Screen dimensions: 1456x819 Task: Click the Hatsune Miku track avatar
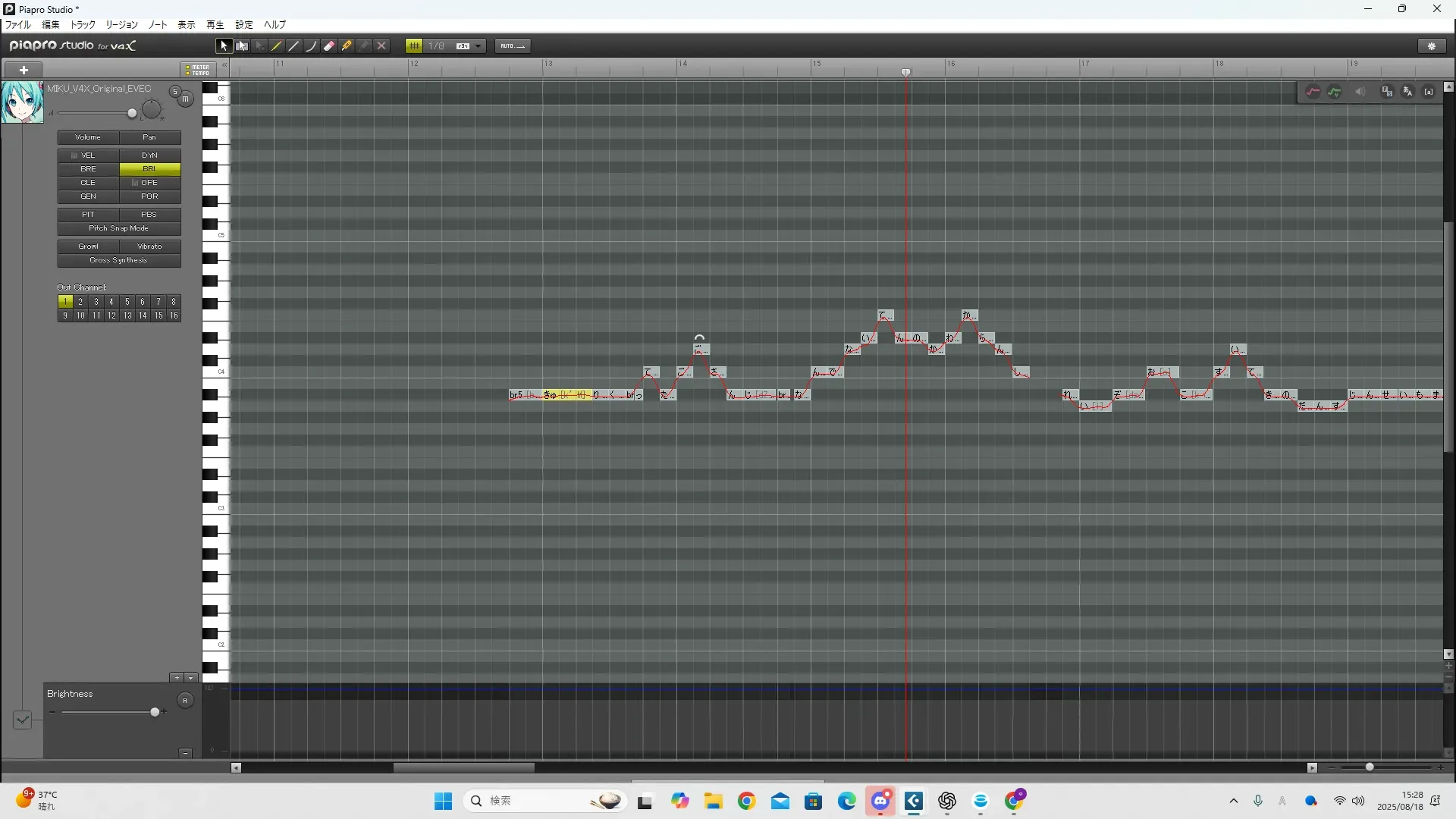click(x=22, y=102)
